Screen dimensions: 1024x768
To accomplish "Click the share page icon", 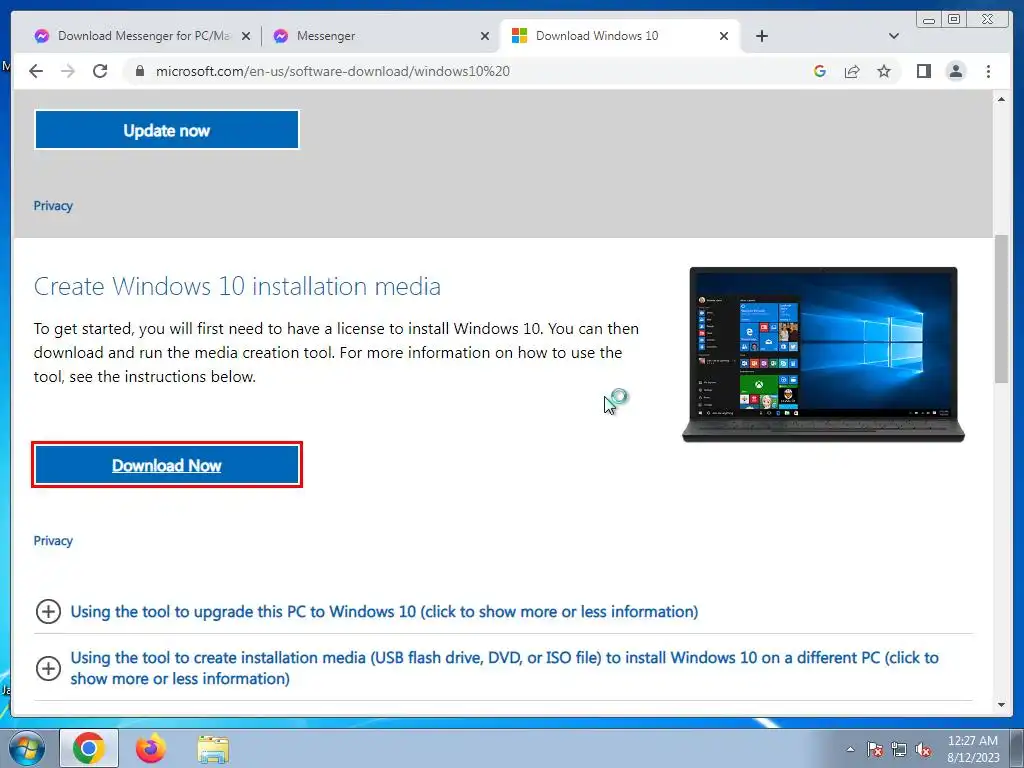I will (852, 71).
